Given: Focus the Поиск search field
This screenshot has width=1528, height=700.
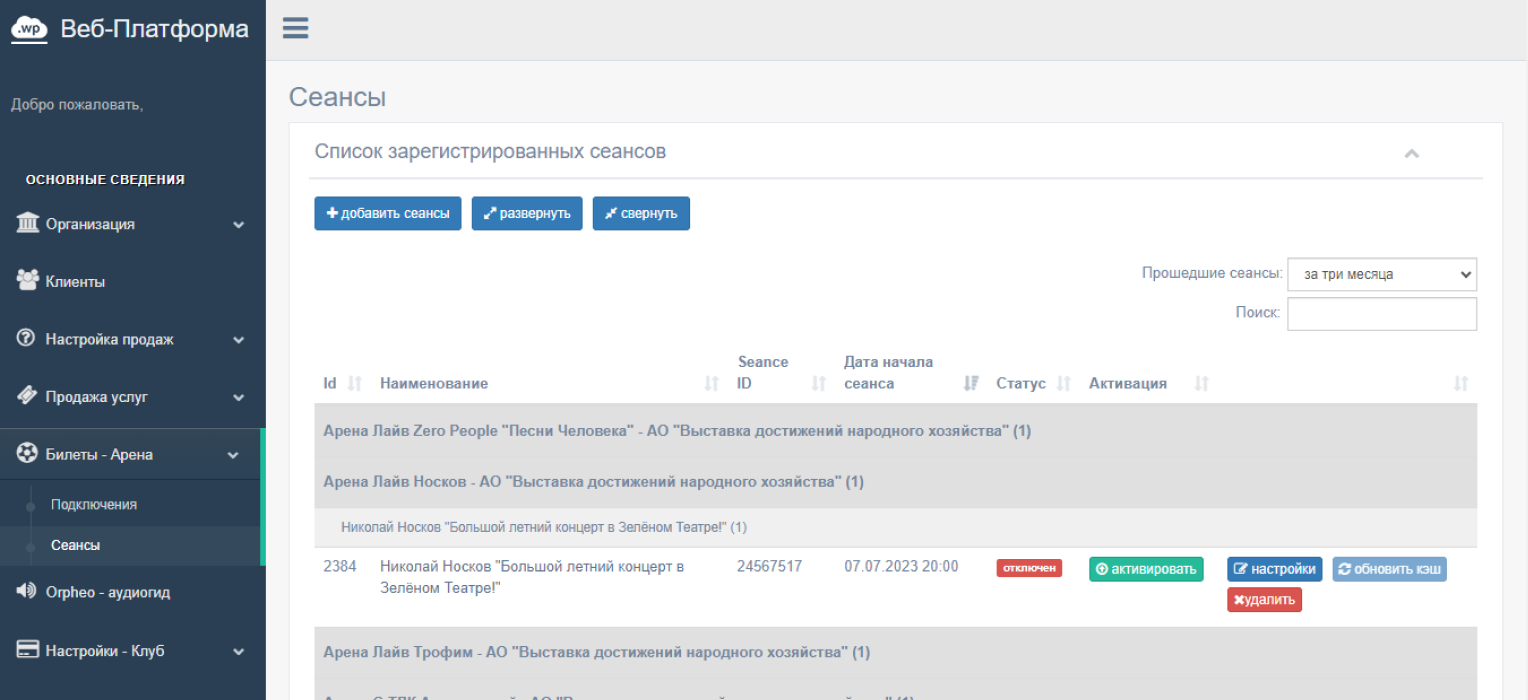Looking at the screenshot, I should tap(1381, 313).
